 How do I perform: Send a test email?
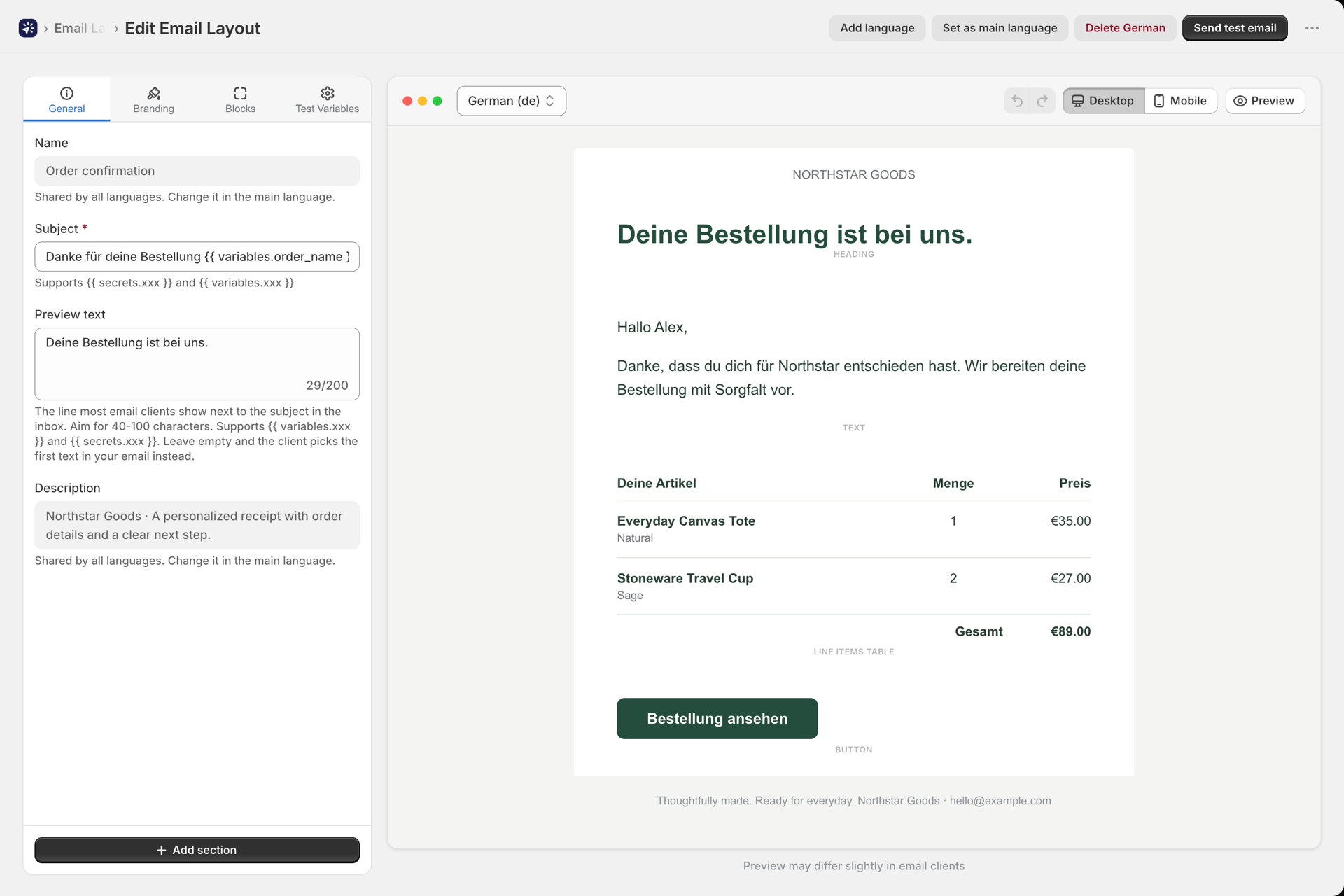click(x=1235, y=28)
